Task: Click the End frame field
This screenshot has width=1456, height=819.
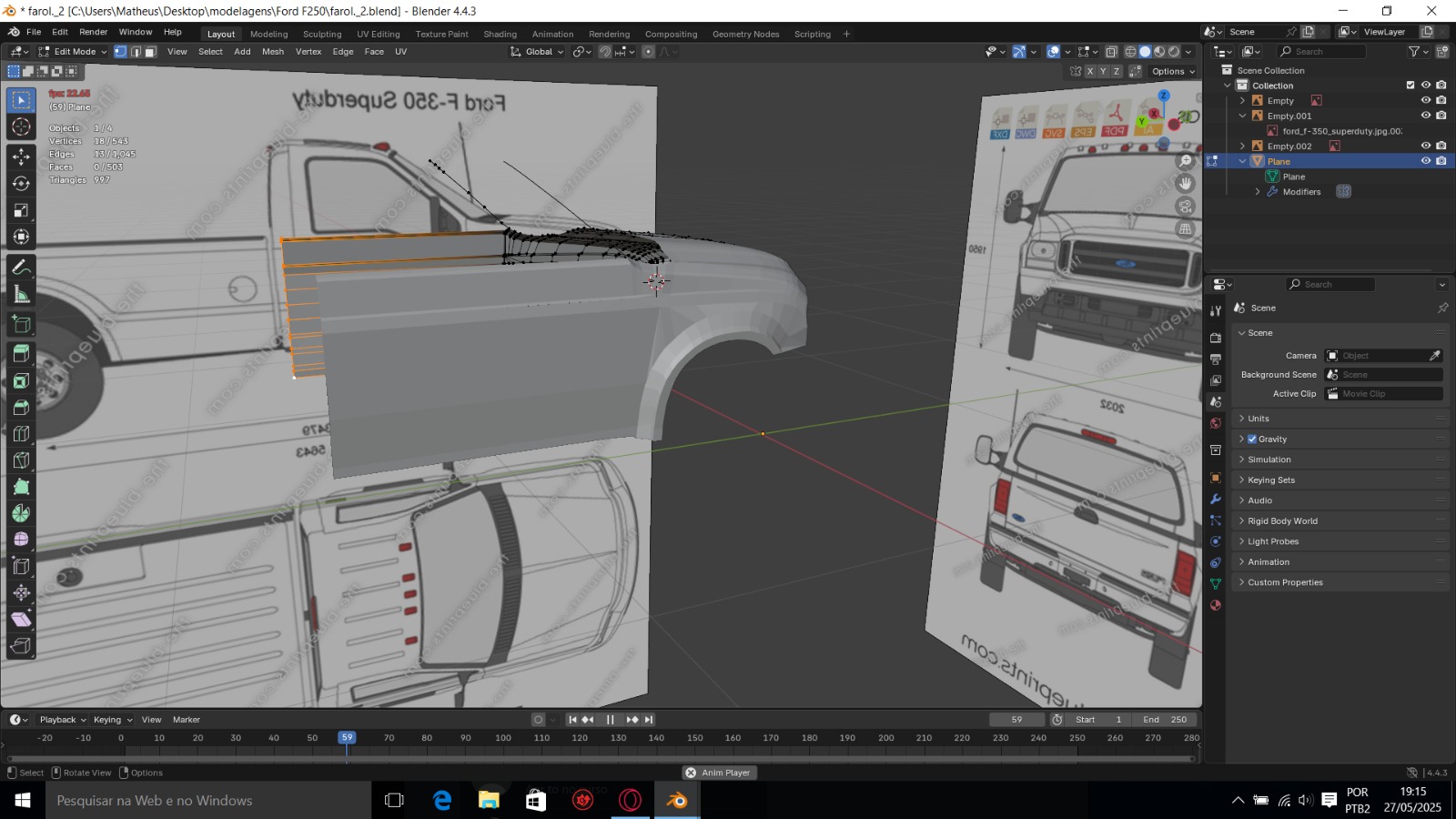Action: 1165,720
